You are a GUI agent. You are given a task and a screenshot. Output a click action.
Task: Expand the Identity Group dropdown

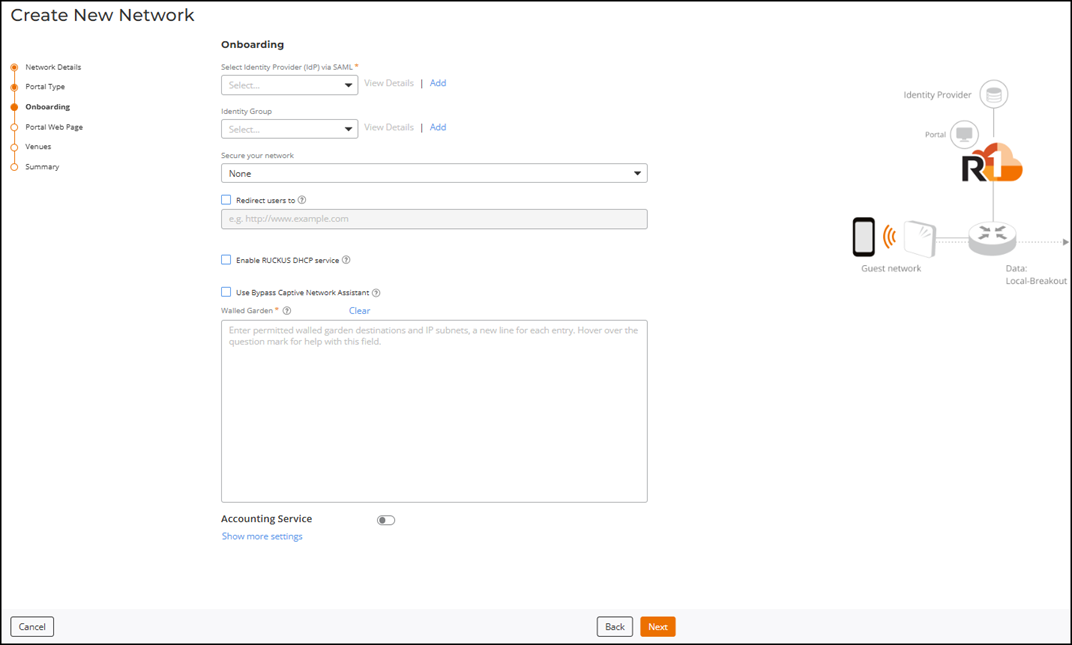tap(289, 129)
